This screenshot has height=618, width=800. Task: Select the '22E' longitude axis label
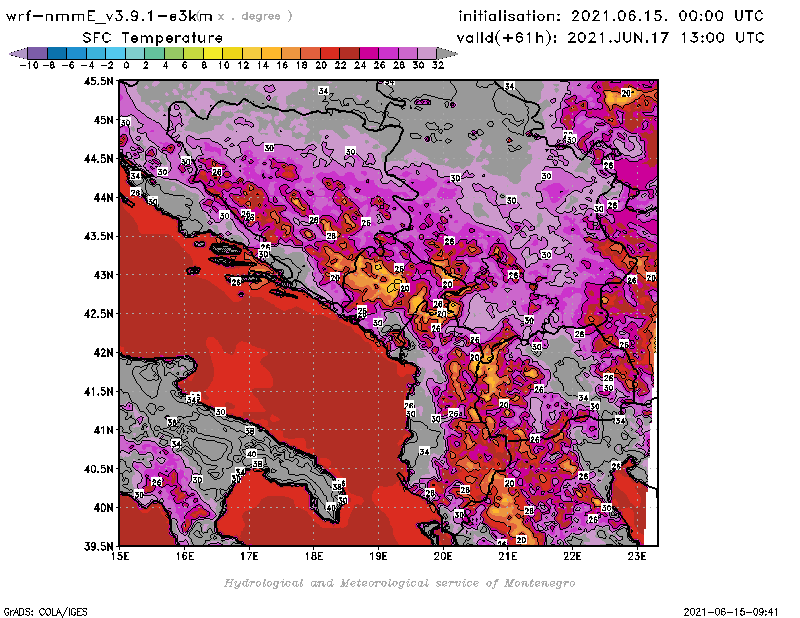tap(572, 556)
